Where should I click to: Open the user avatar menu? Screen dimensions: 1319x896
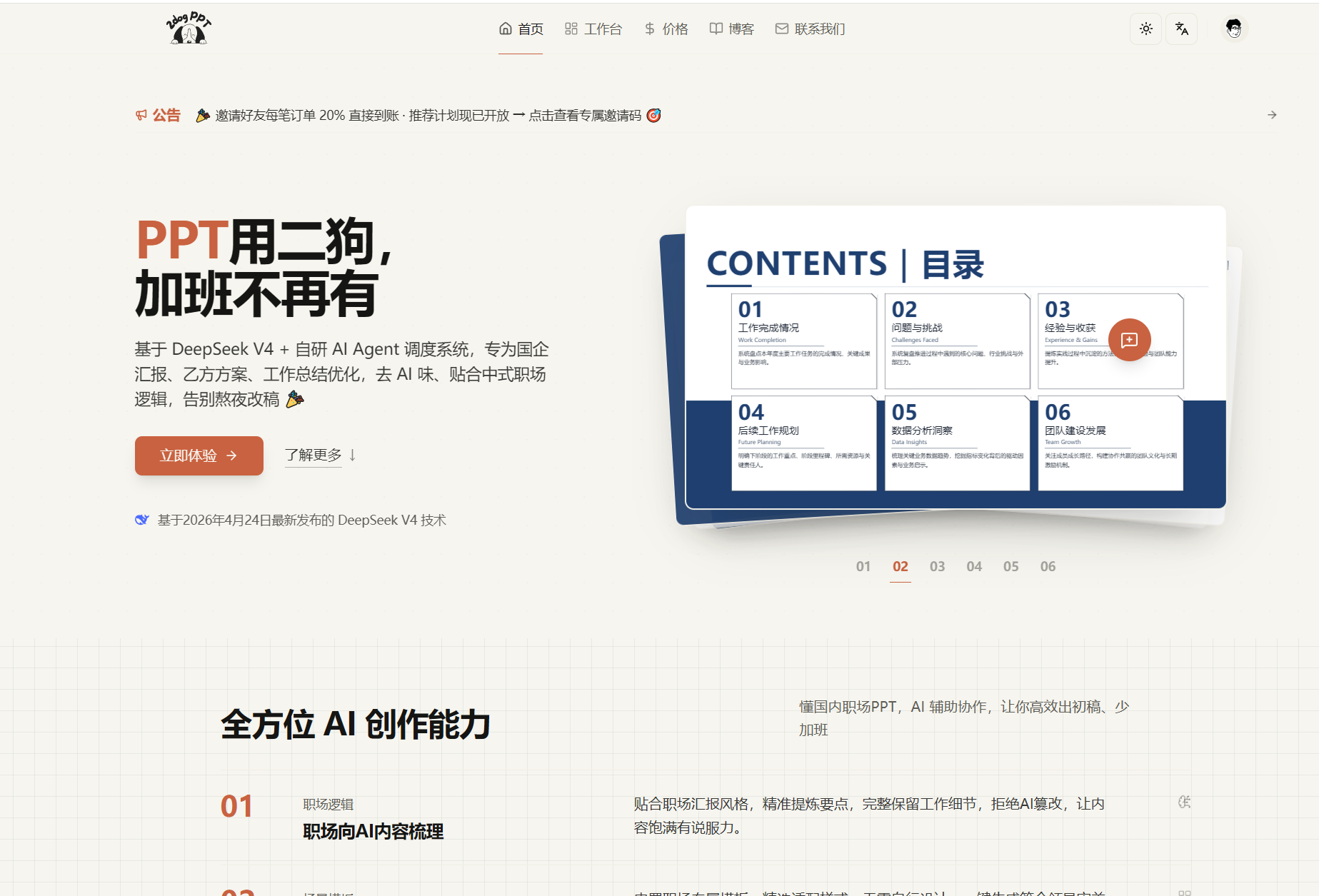point(1233,29)
